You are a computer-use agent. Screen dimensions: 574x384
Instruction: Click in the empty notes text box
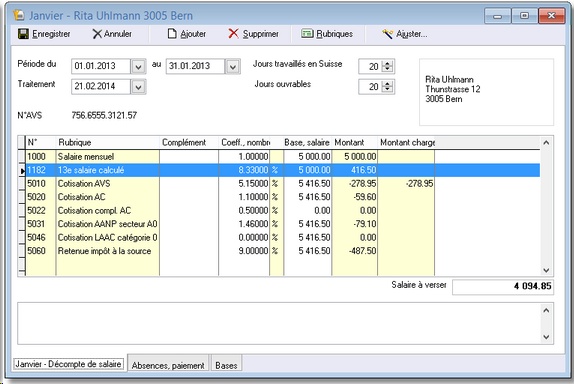(279, 323)
